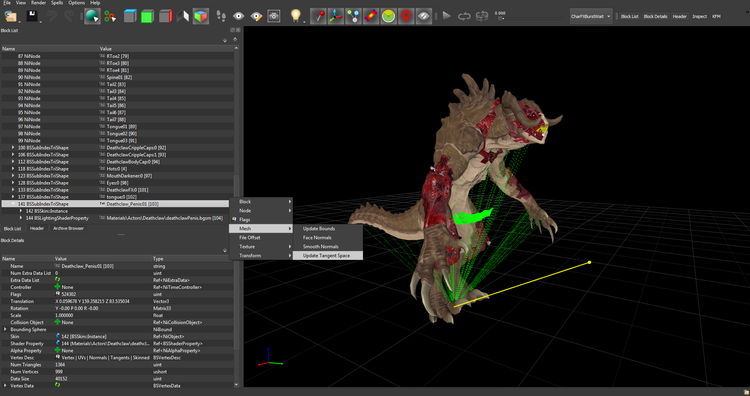This screenshot has width=750, height=396.
Task: Toggle the axes display icon
Action: 336,16
